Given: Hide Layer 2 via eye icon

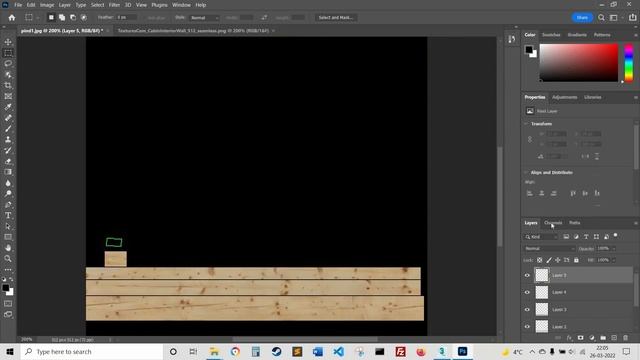Looking at the screenshot, I should [x=527, y=327].
